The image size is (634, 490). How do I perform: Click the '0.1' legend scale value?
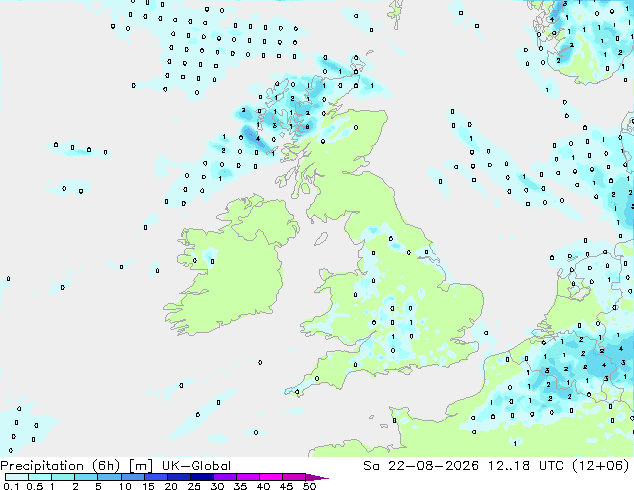point(10,486)
